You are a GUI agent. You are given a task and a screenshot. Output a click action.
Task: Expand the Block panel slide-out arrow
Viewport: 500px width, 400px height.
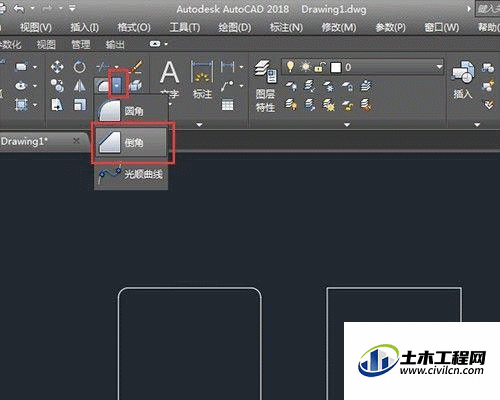coord(477,124)
